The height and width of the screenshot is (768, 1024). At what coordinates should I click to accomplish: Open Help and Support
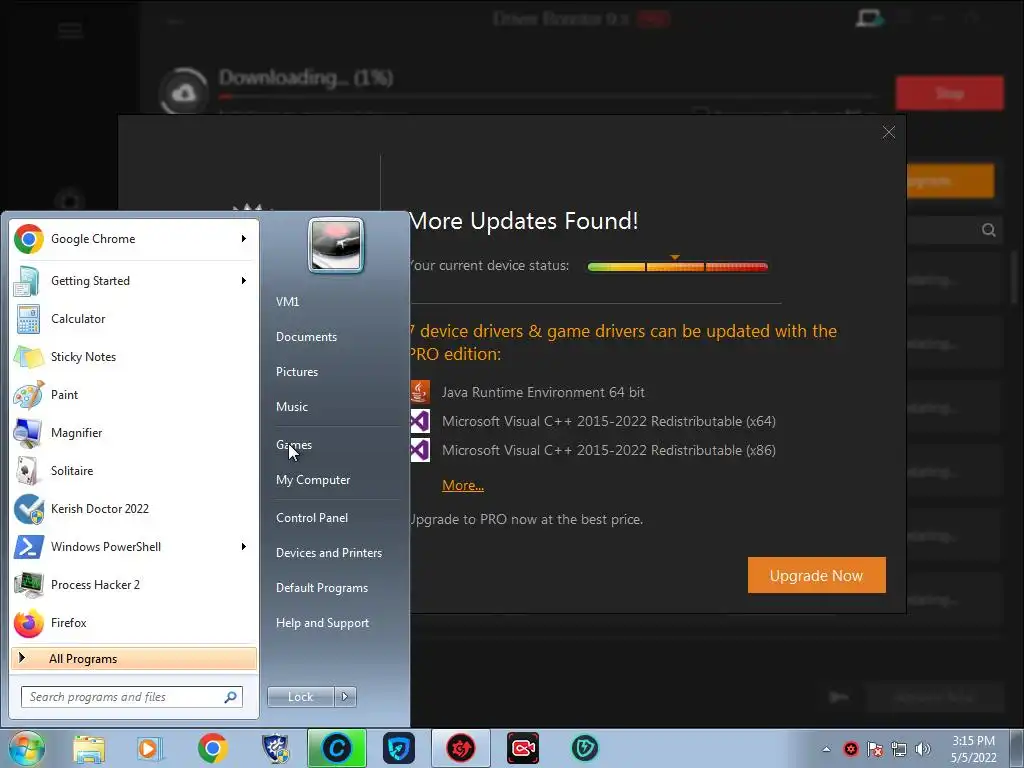click(x=323, y=623)
